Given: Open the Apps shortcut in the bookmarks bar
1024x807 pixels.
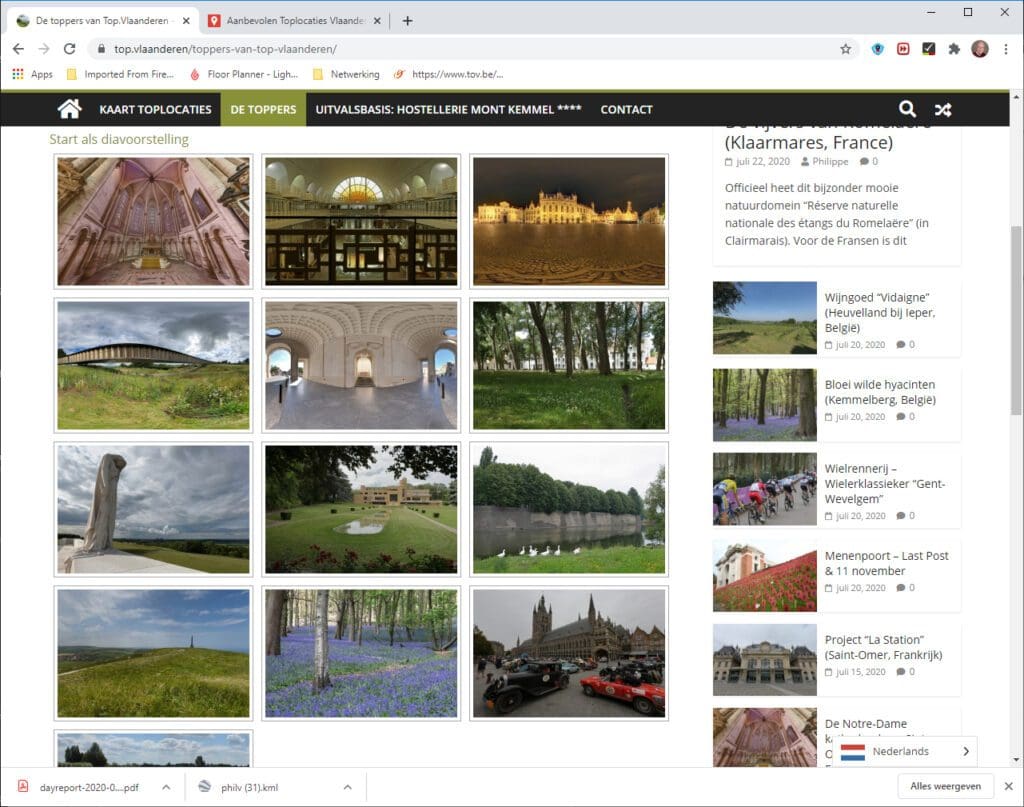Looking at the screenshot, I should (x=33, y=74).
